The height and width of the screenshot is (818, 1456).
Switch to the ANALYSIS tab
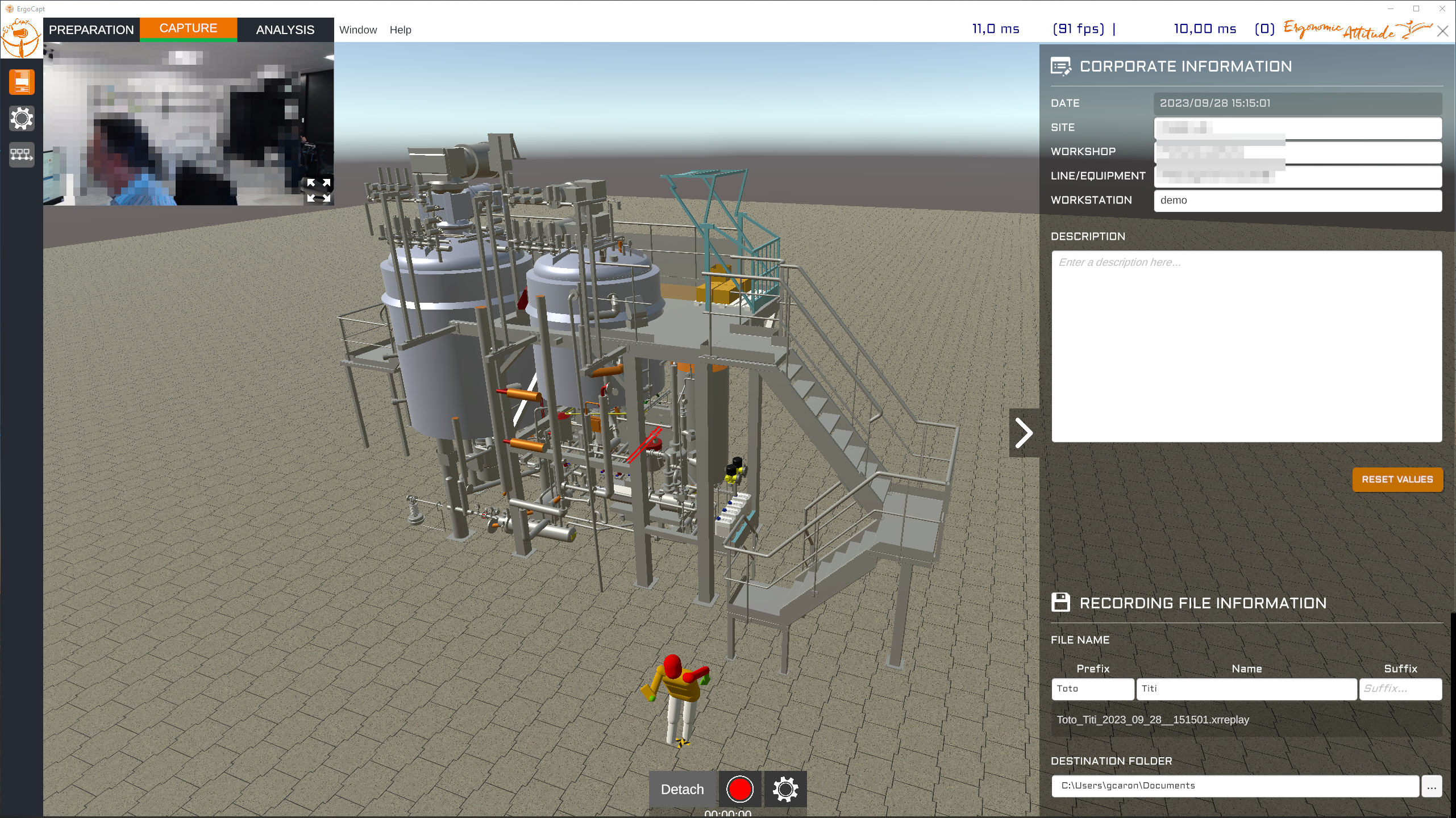(285, 30)
